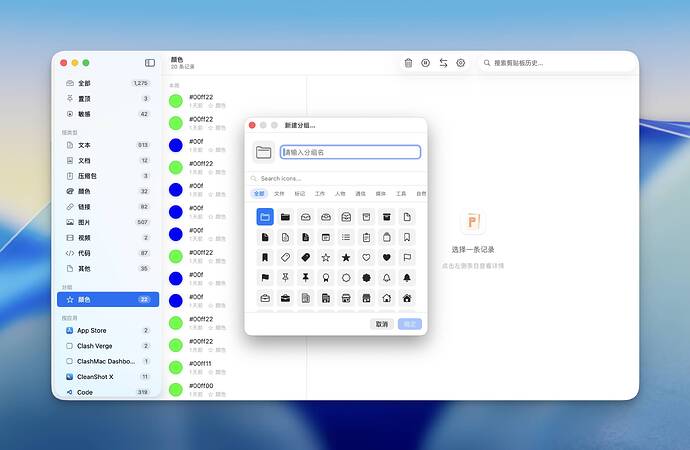Choose the bulleted list icon
This screenshot has width=690, height=450.
tap(346, 237)
